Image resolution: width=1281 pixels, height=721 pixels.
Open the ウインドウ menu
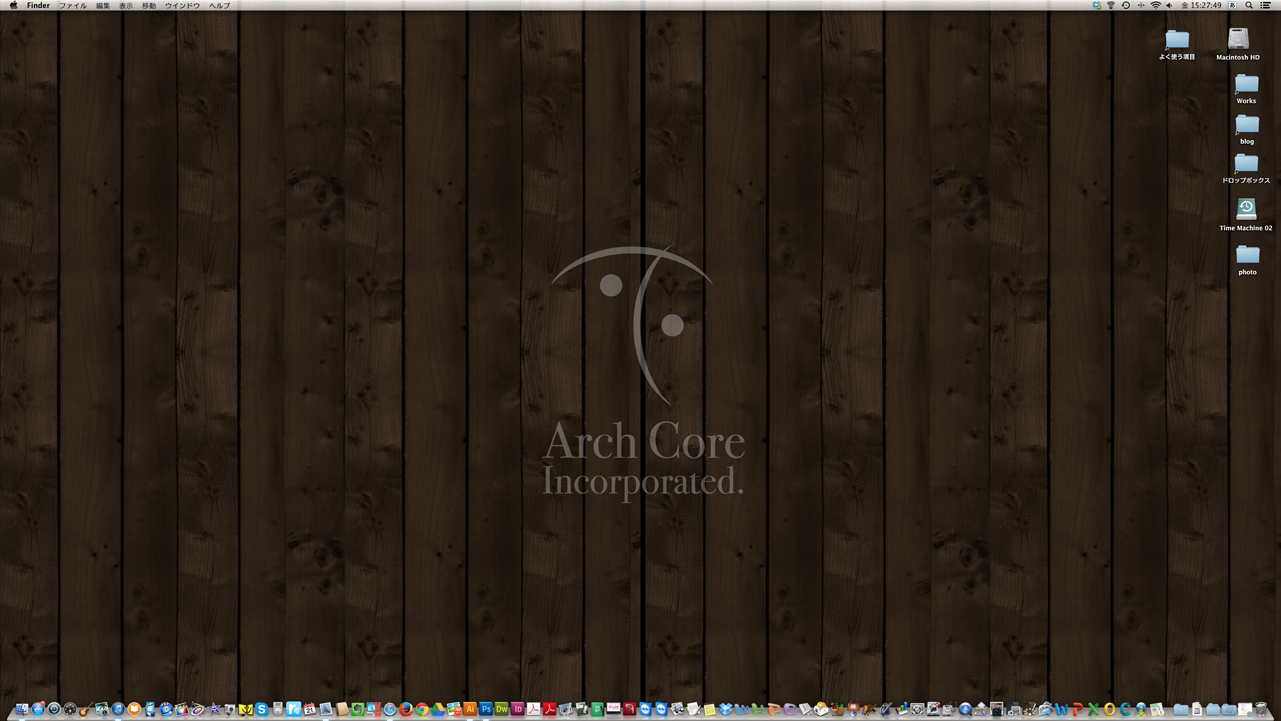tap(182, 5)
